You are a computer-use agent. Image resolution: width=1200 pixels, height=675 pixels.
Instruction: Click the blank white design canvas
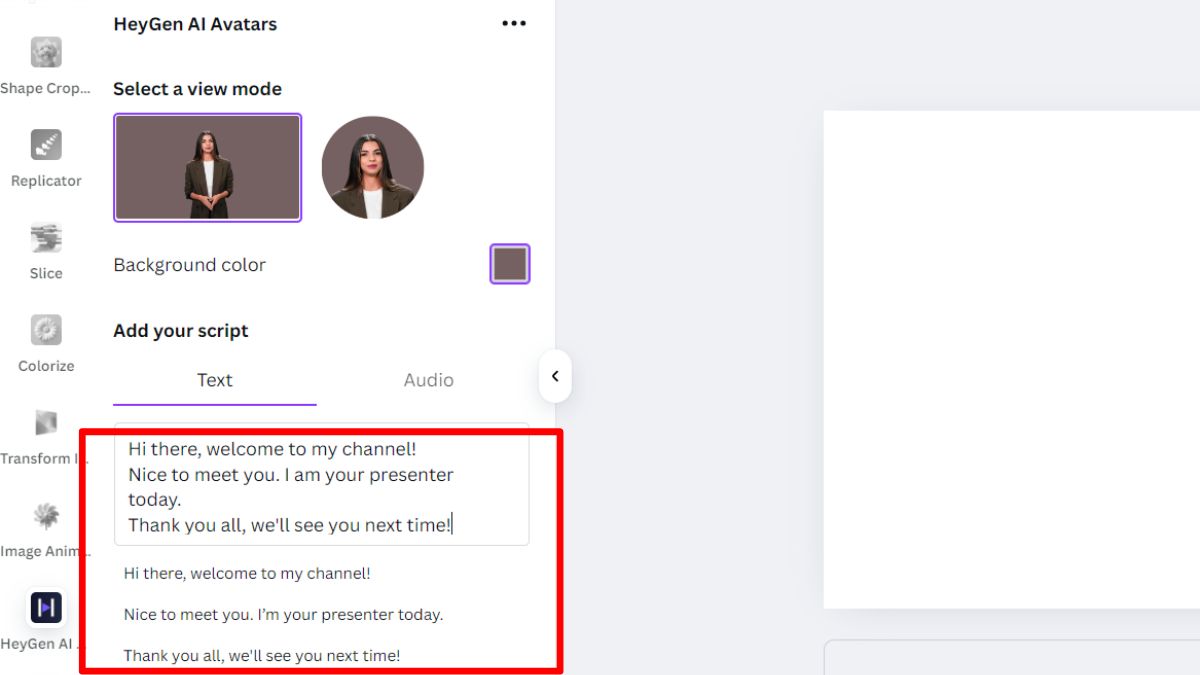(1011, 359)
